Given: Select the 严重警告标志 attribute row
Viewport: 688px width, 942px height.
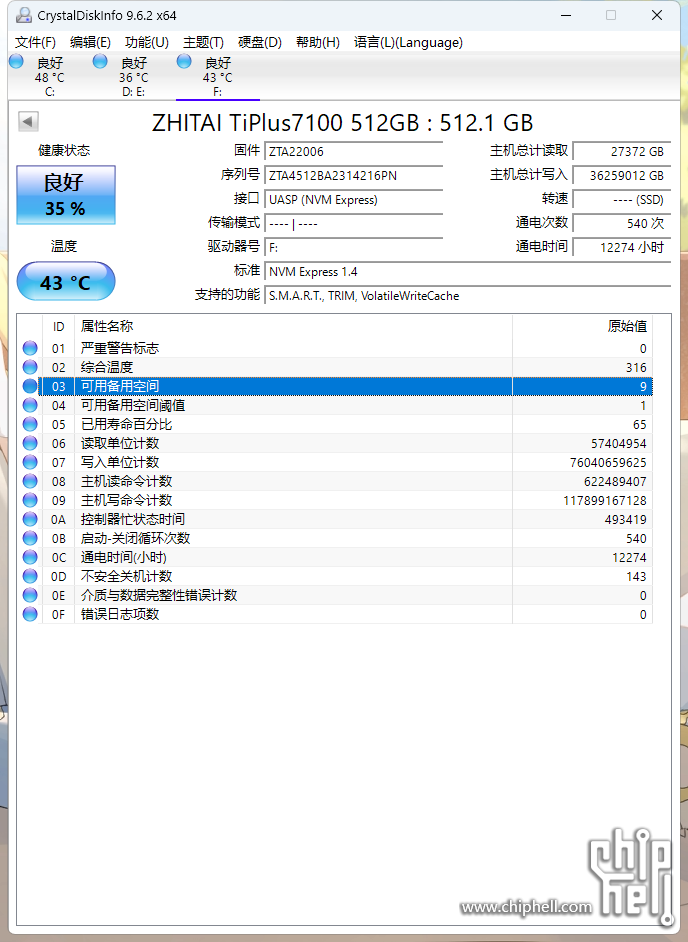Looking at the screenshot, I should tap(335, 348).
